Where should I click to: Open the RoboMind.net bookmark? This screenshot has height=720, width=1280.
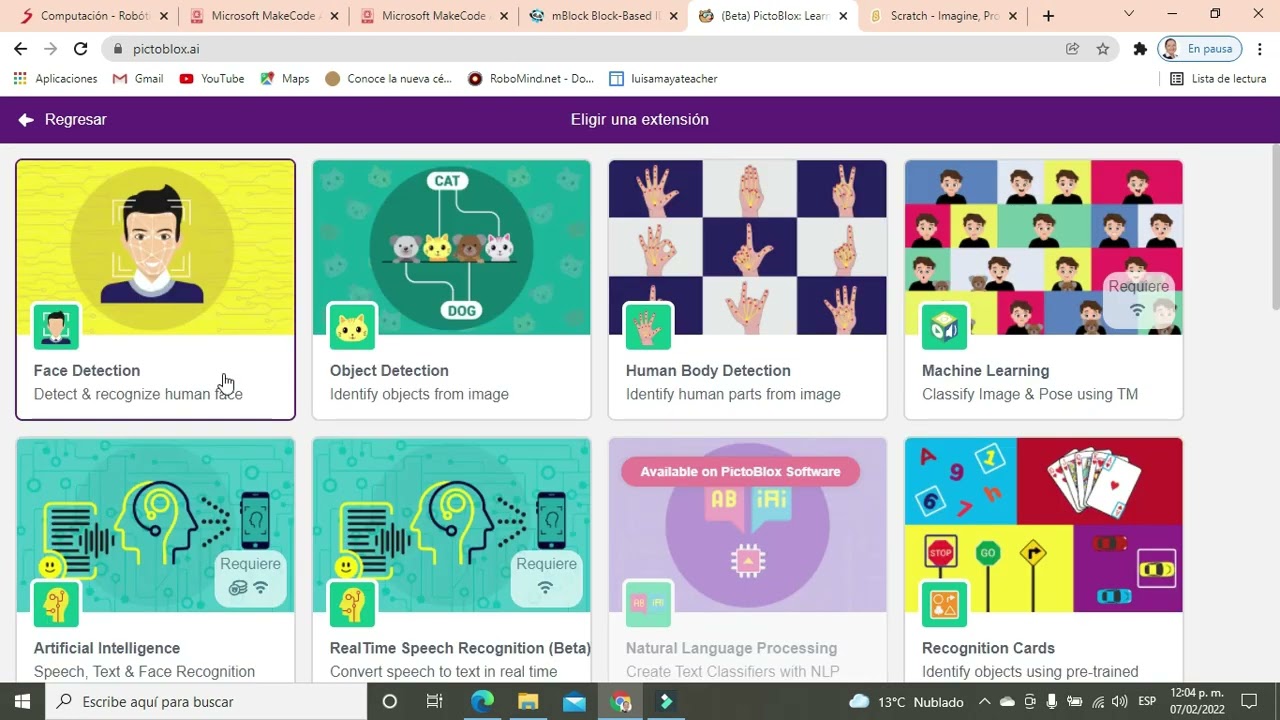531,79
